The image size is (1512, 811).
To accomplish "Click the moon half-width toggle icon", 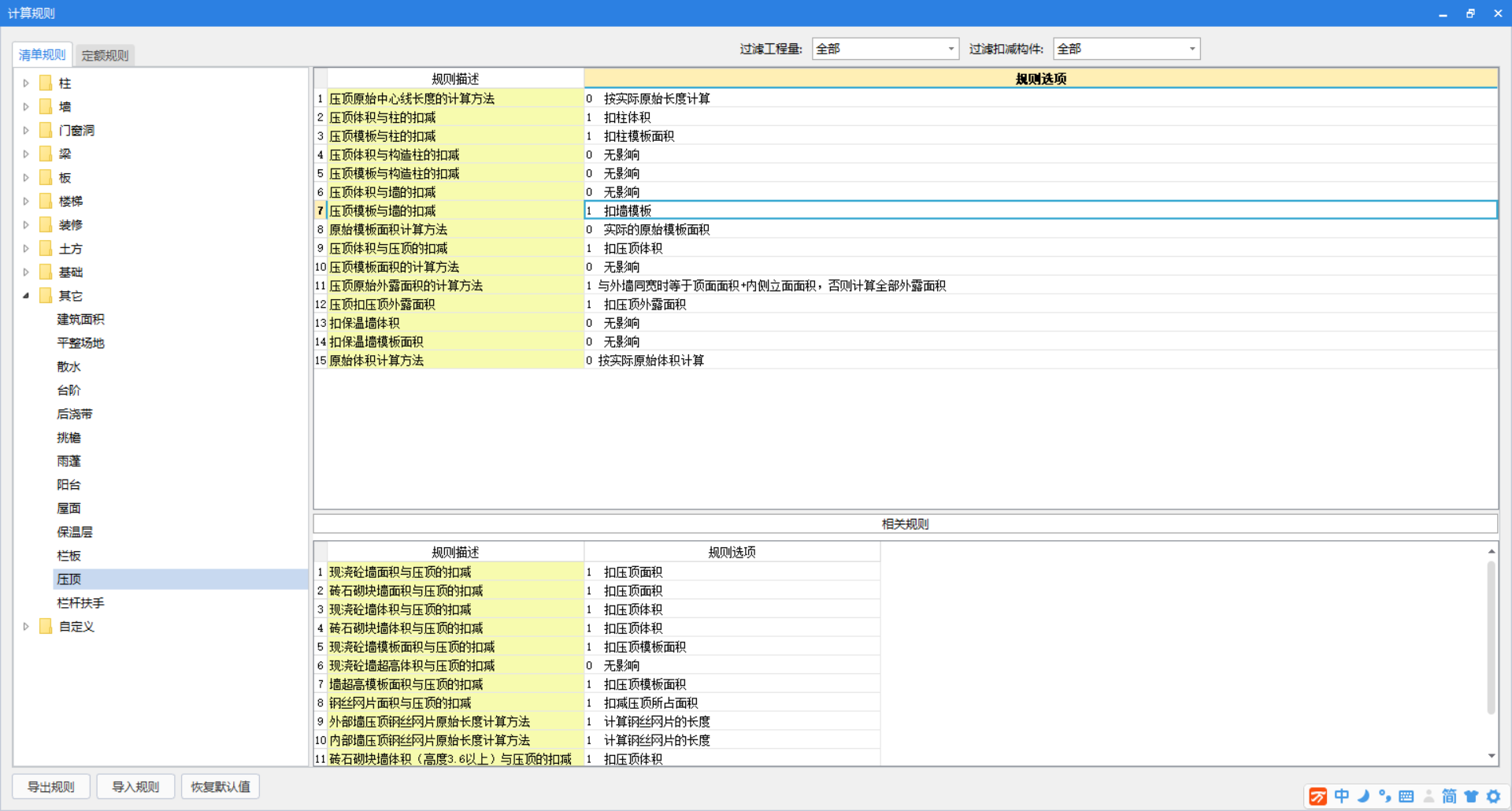I will (x=1364, y=797).
